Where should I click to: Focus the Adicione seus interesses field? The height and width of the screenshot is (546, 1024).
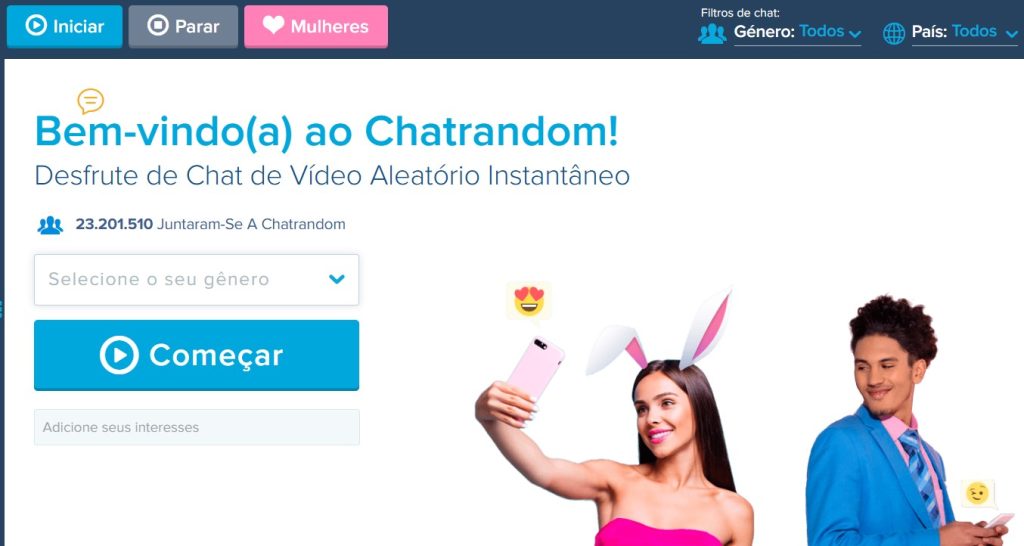point(197,427)
